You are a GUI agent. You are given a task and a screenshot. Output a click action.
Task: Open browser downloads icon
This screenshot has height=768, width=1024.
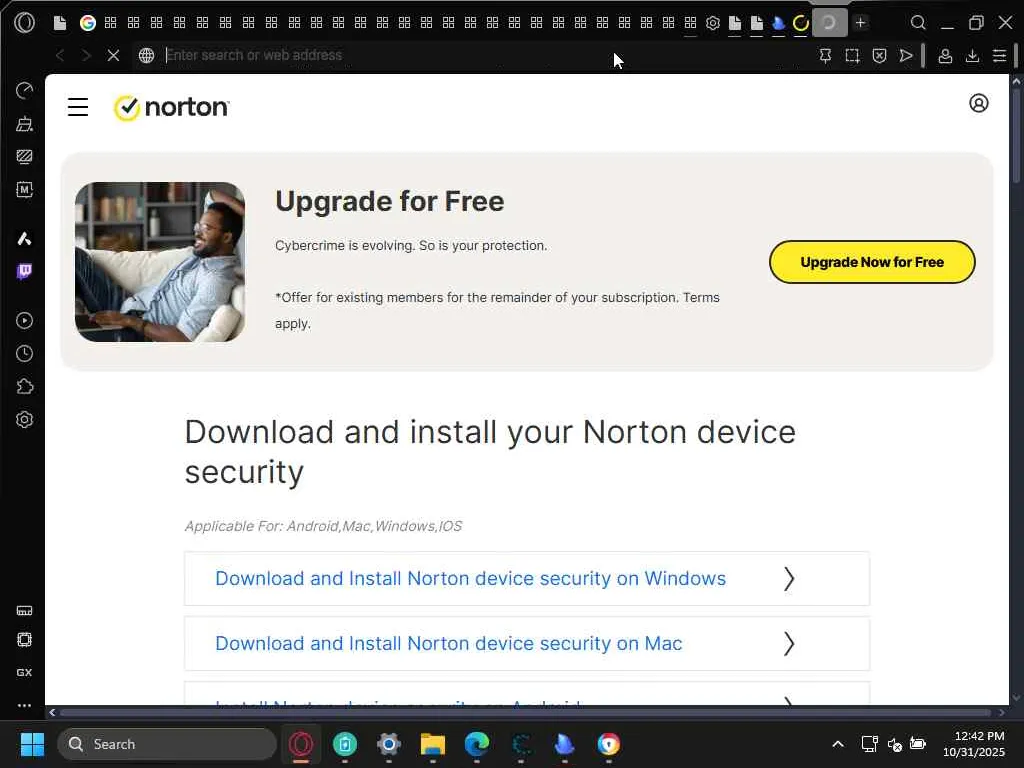tap(972, 56)
